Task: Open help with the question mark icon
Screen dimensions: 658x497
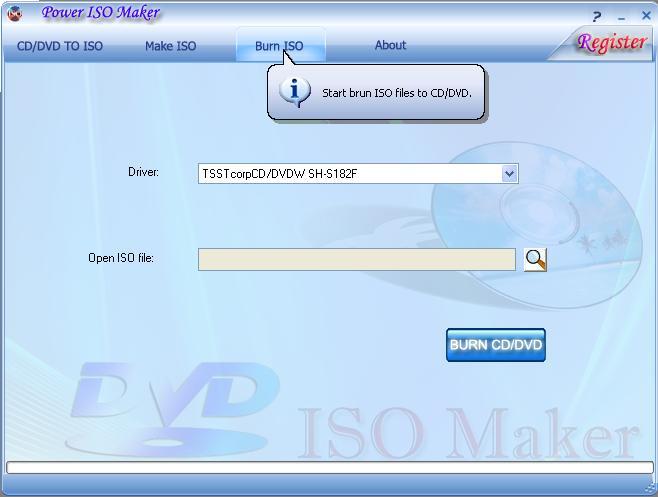Action: pos(597,17)
